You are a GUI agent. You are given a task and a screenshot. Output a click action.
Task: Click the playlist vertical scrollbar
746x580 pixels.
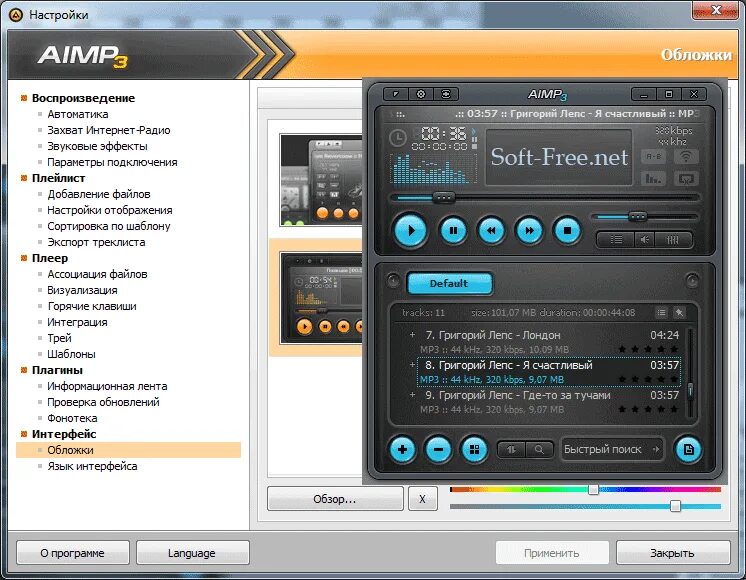pos(690,371)
